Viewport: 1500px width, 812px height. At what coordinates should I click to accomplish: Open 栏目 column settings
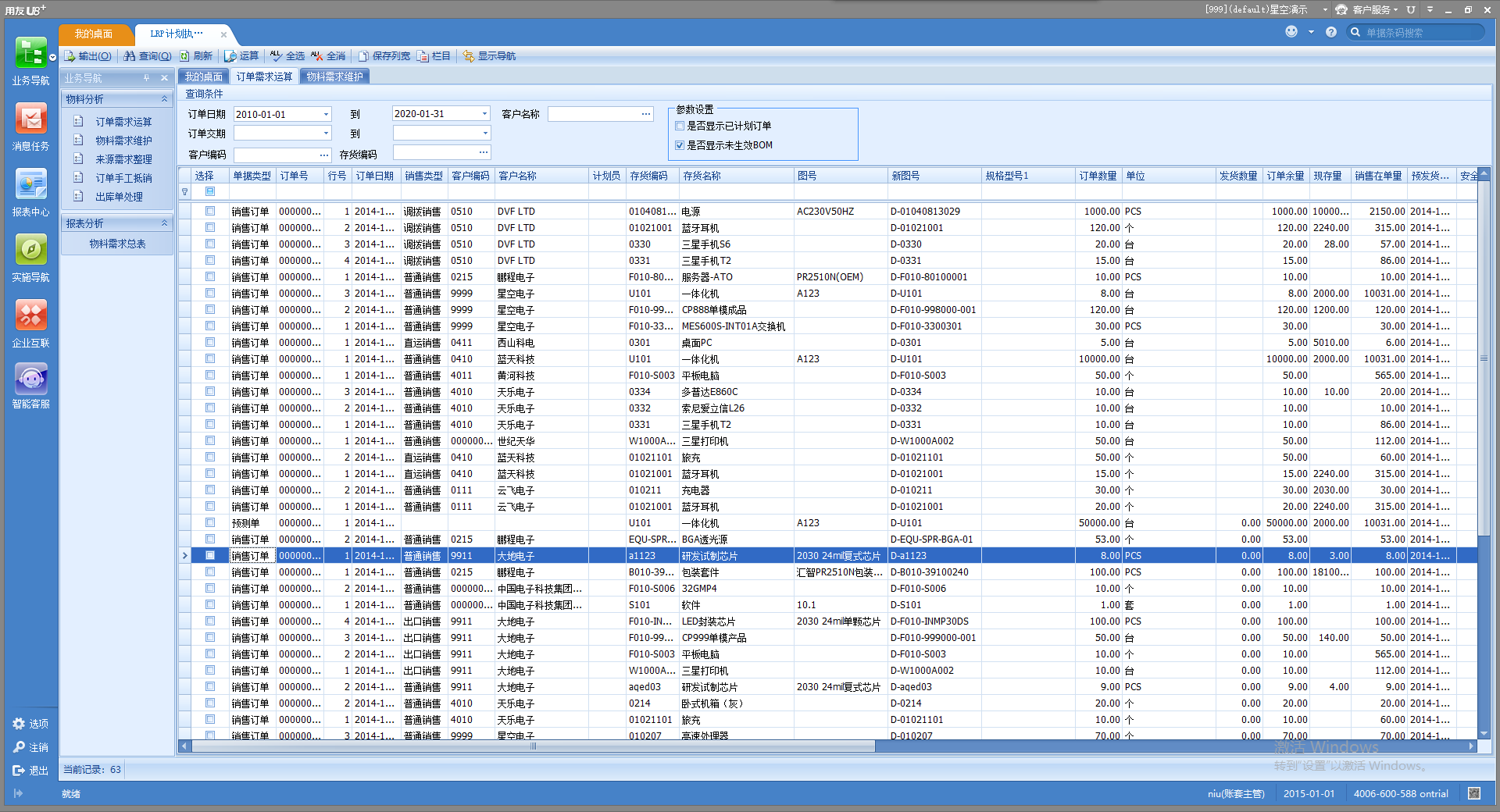(434, 55)
